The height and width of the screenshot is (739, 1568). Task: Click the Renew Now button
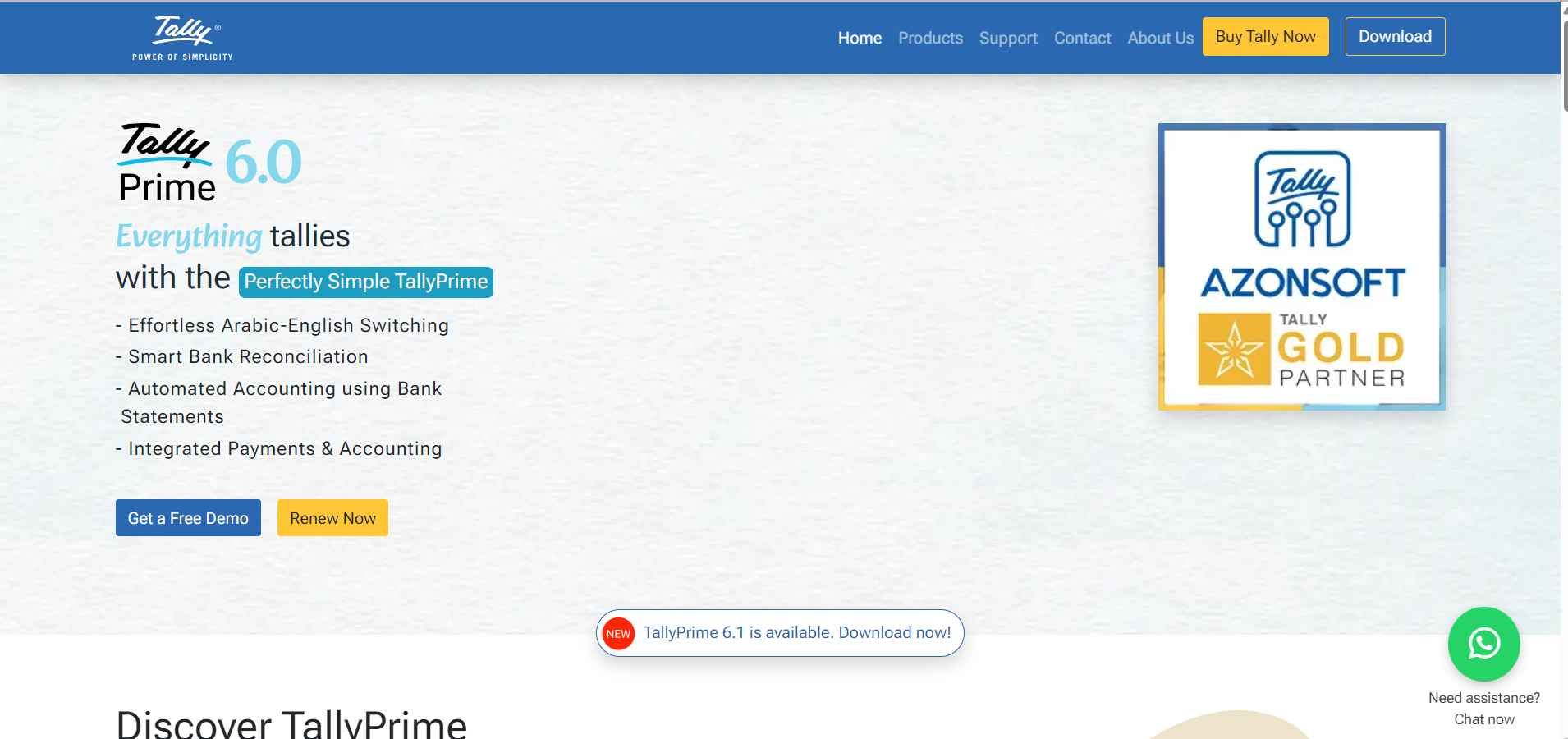tap(332, 517)
